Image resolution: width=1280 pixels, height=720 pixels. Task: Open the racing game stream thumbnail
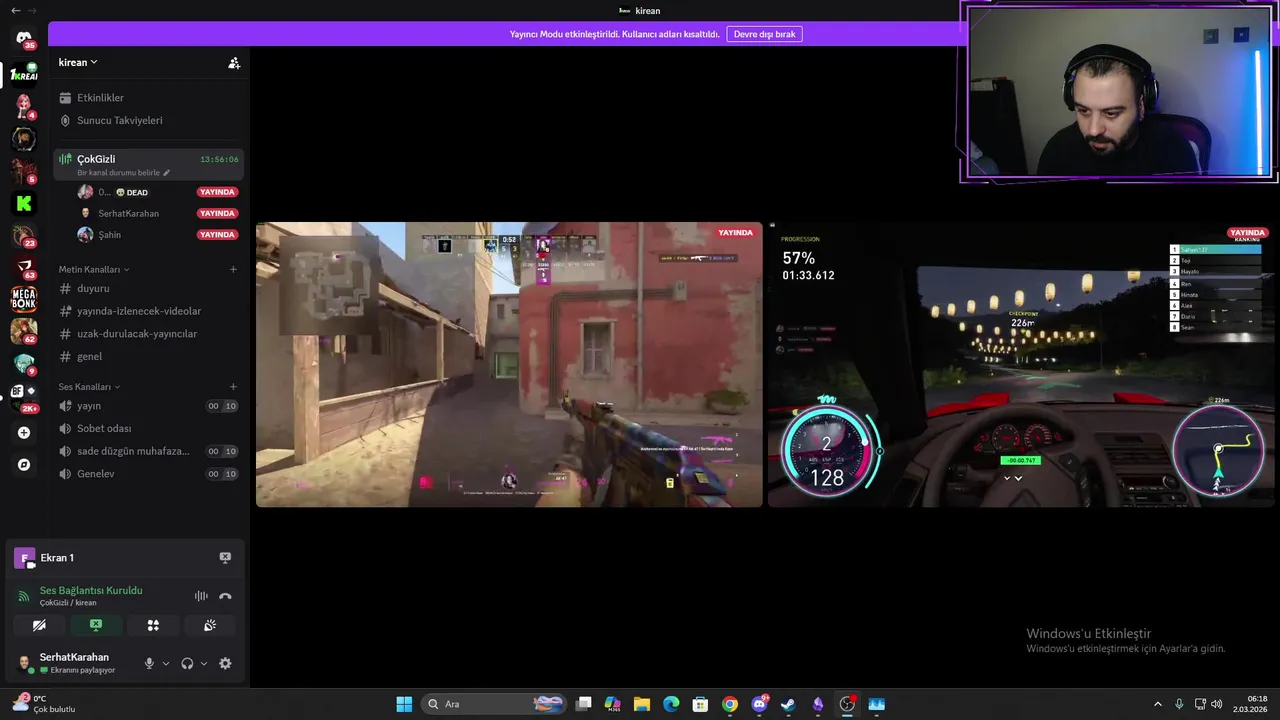tap(1022, 364)
